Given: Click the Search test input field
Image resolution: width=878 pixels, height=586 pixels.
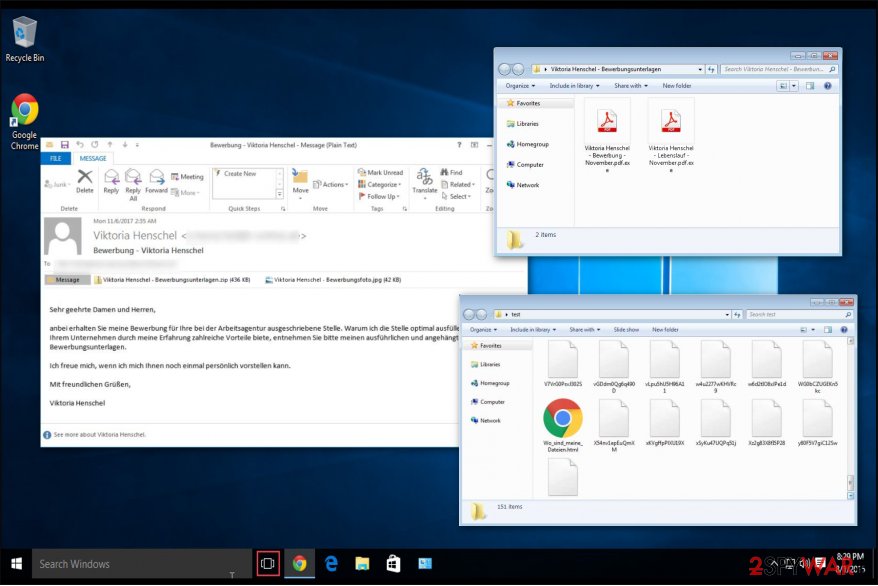Looking at the screenshot, I should (x=800, y=315).
